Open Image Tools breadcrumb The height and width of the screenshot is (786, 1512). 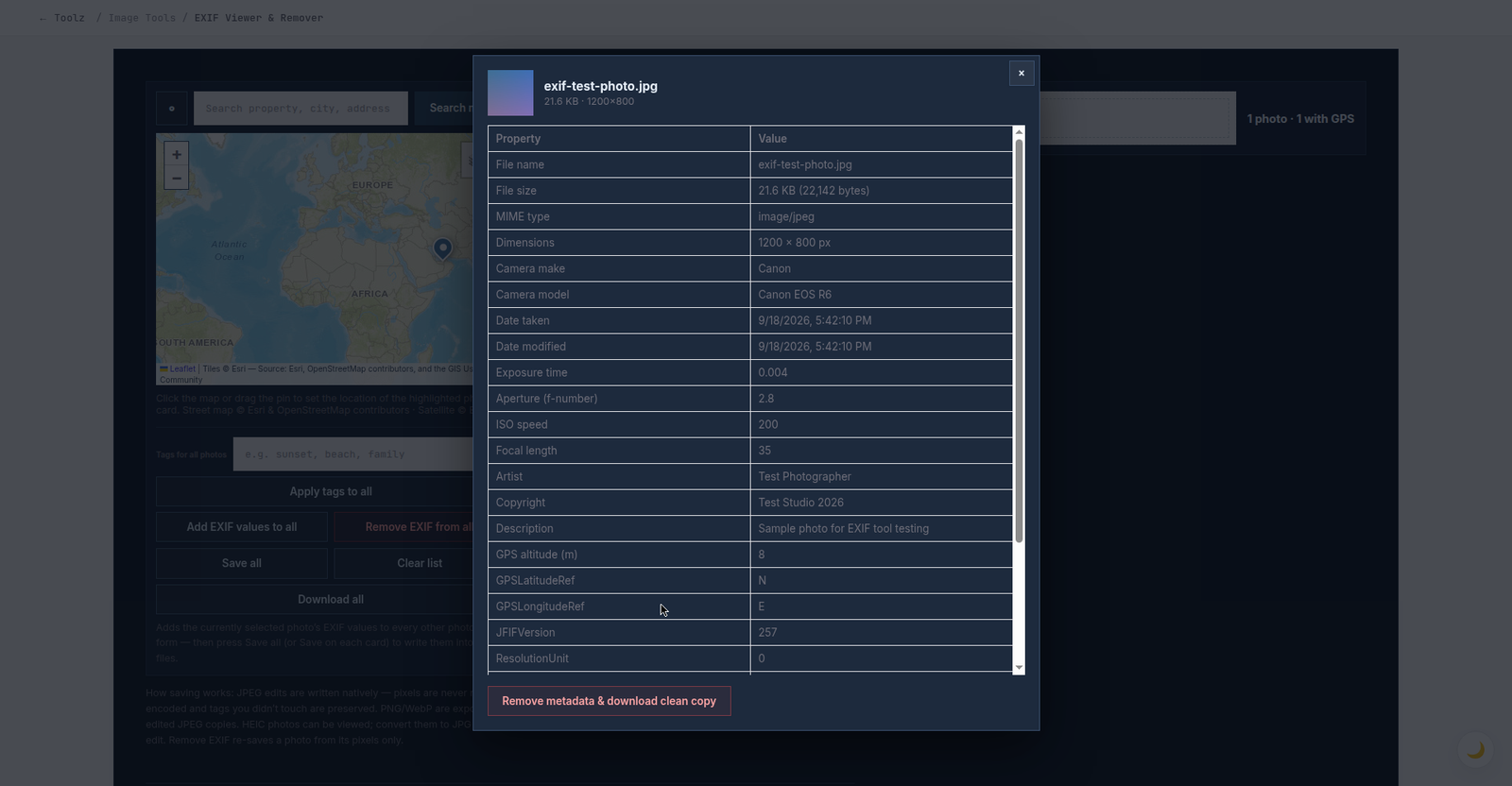(x=142, y=18)
